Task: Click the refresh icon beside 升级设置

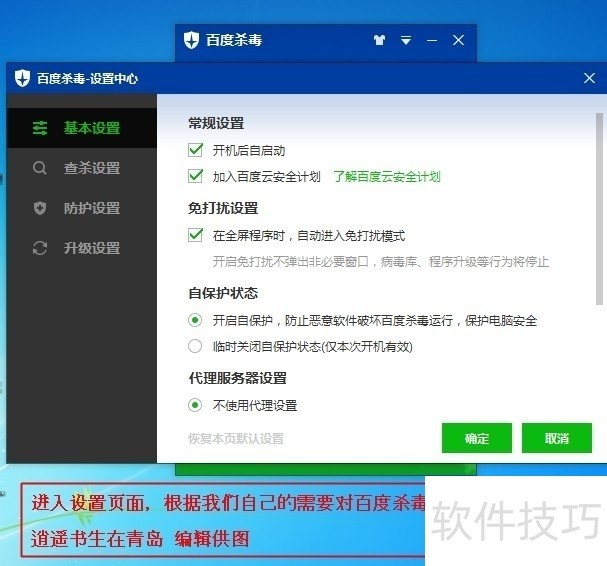Action: [39, 248]
